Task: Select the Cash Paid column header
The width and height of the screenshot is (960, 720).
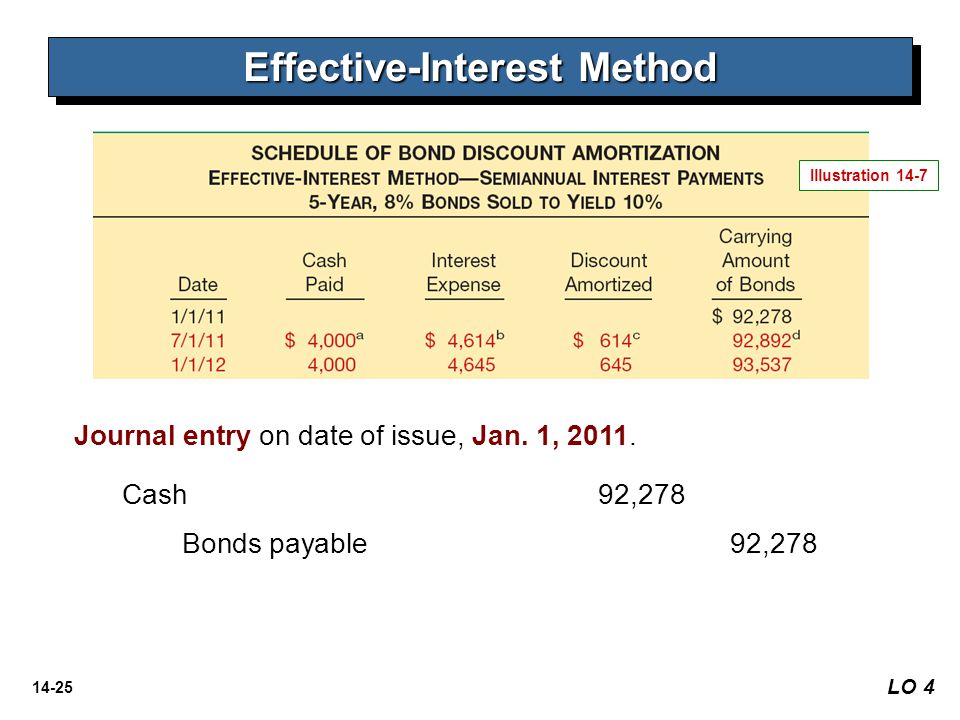Action: tap(324, 272)
